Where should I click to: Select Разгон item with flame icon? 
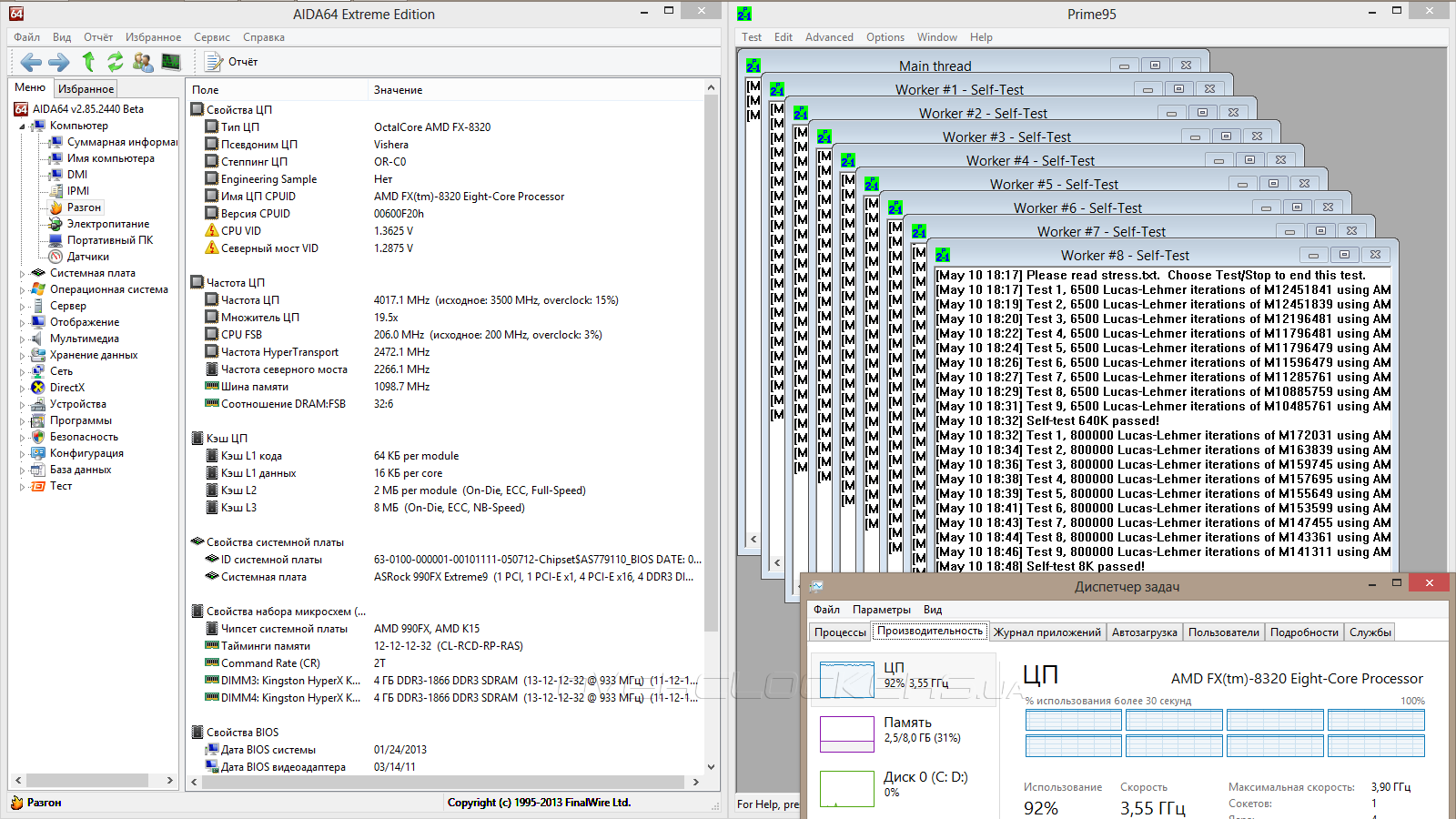[x=83, y=207]
